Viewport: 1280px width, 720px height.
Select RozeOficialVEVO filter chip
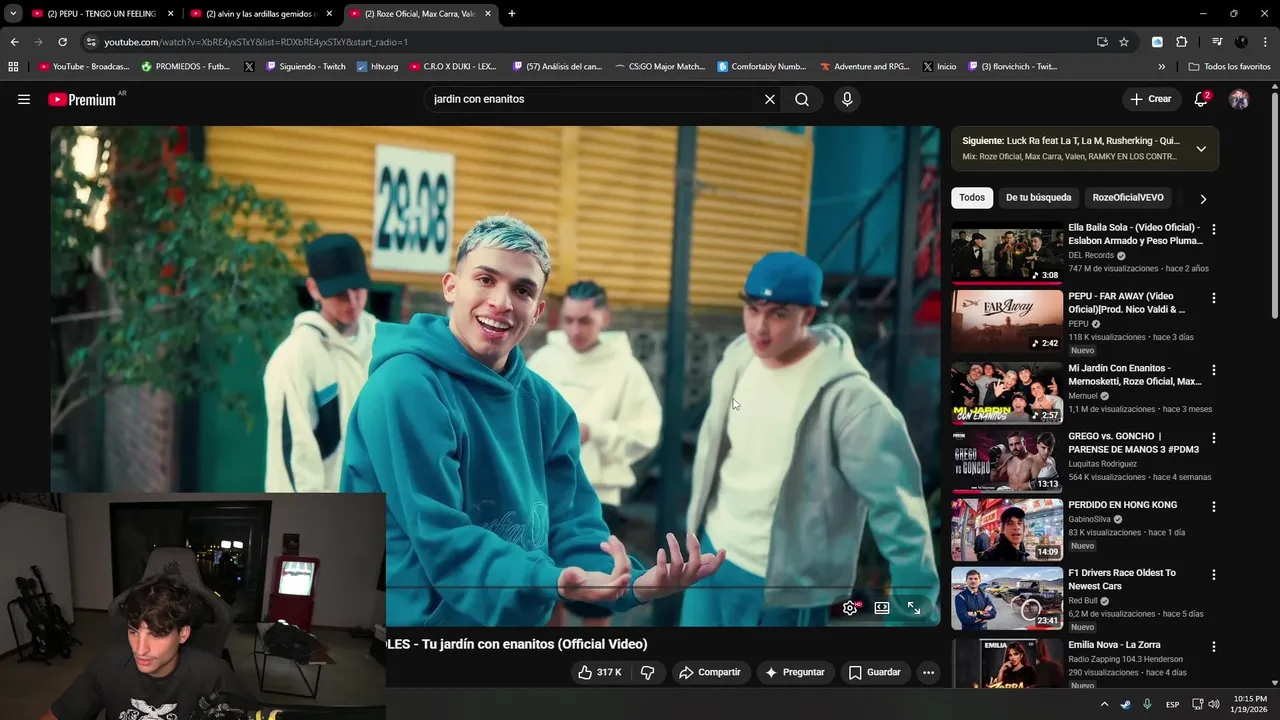tap(1128, 198)
